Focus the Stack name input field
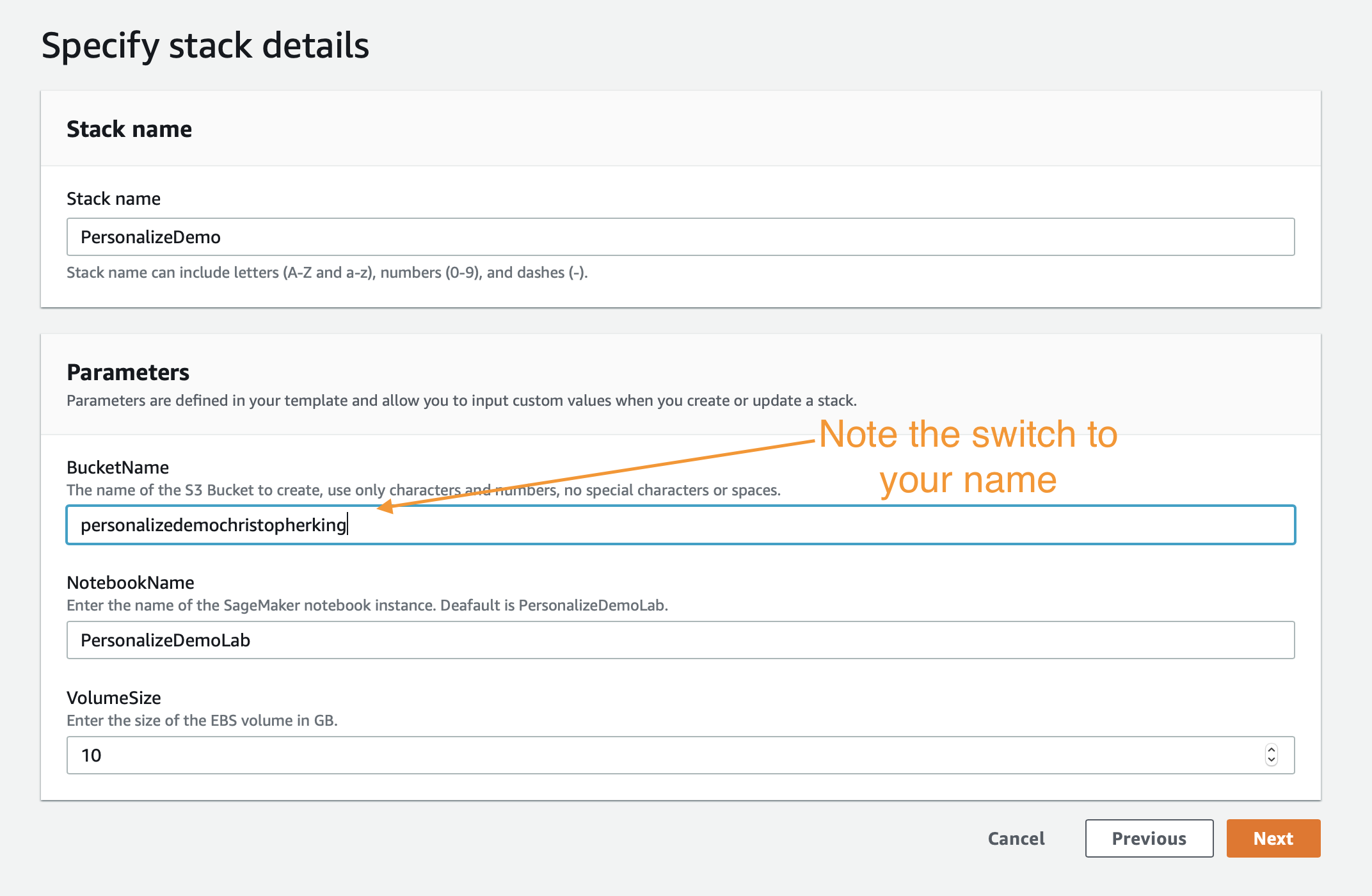The height and width of the screenshot is (896, 1372). click(681, 237)
